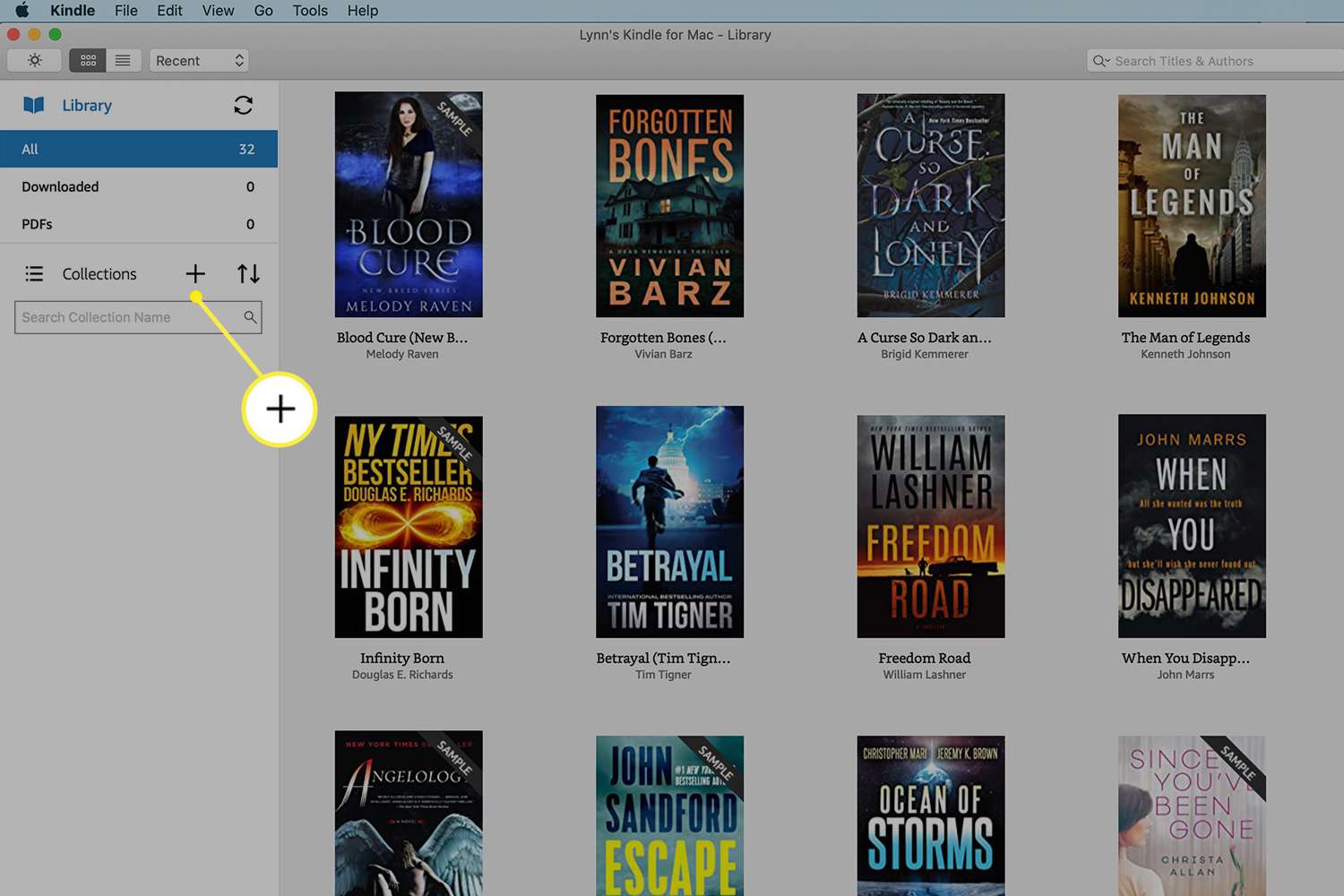Click 'The Man of Legends' title text
The image size is (1344, 896).
pyautogui.click(x=1185, y=338)
